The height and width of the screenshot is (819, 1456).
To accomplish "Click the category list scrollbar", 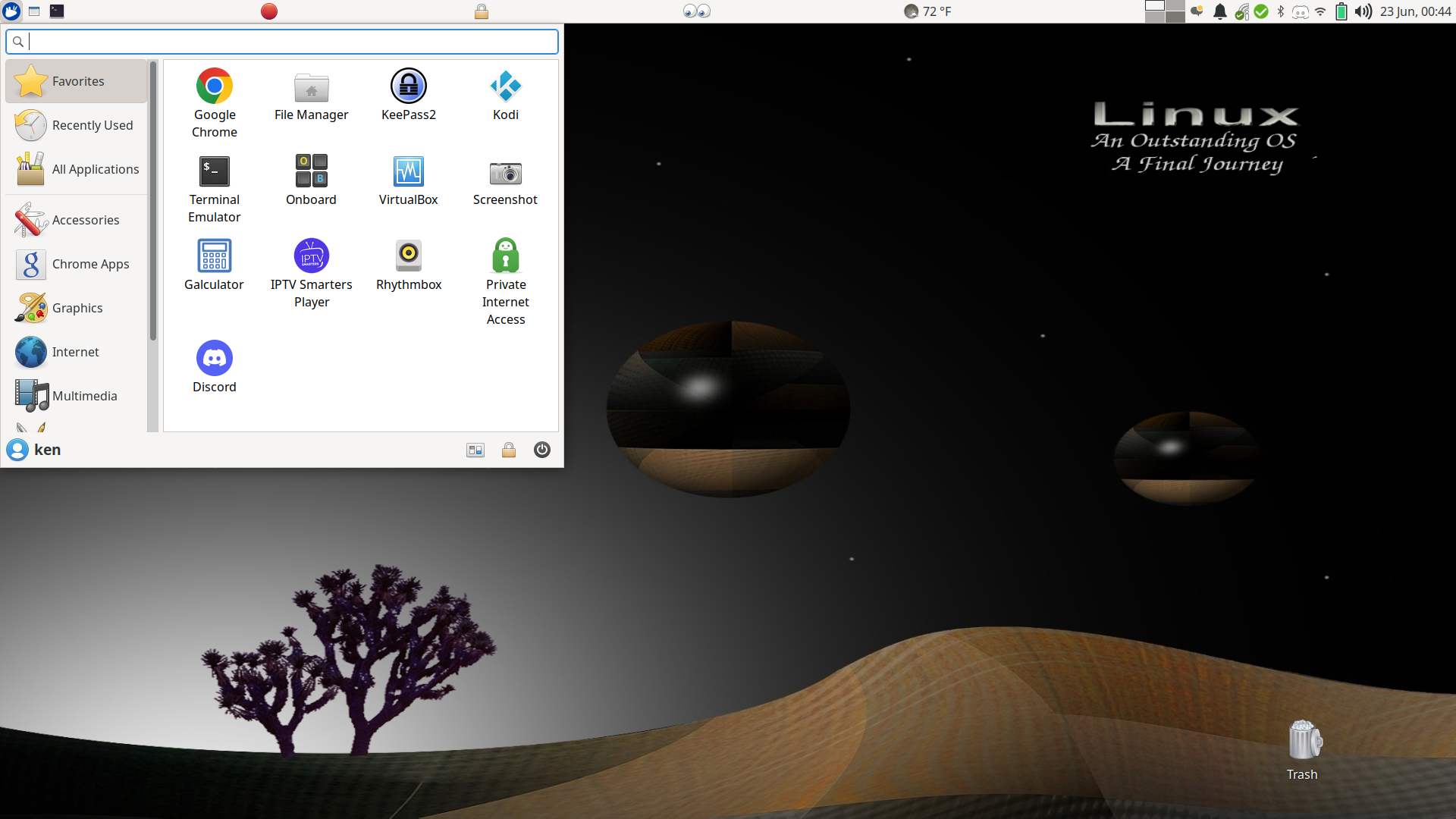I will 152,201.
